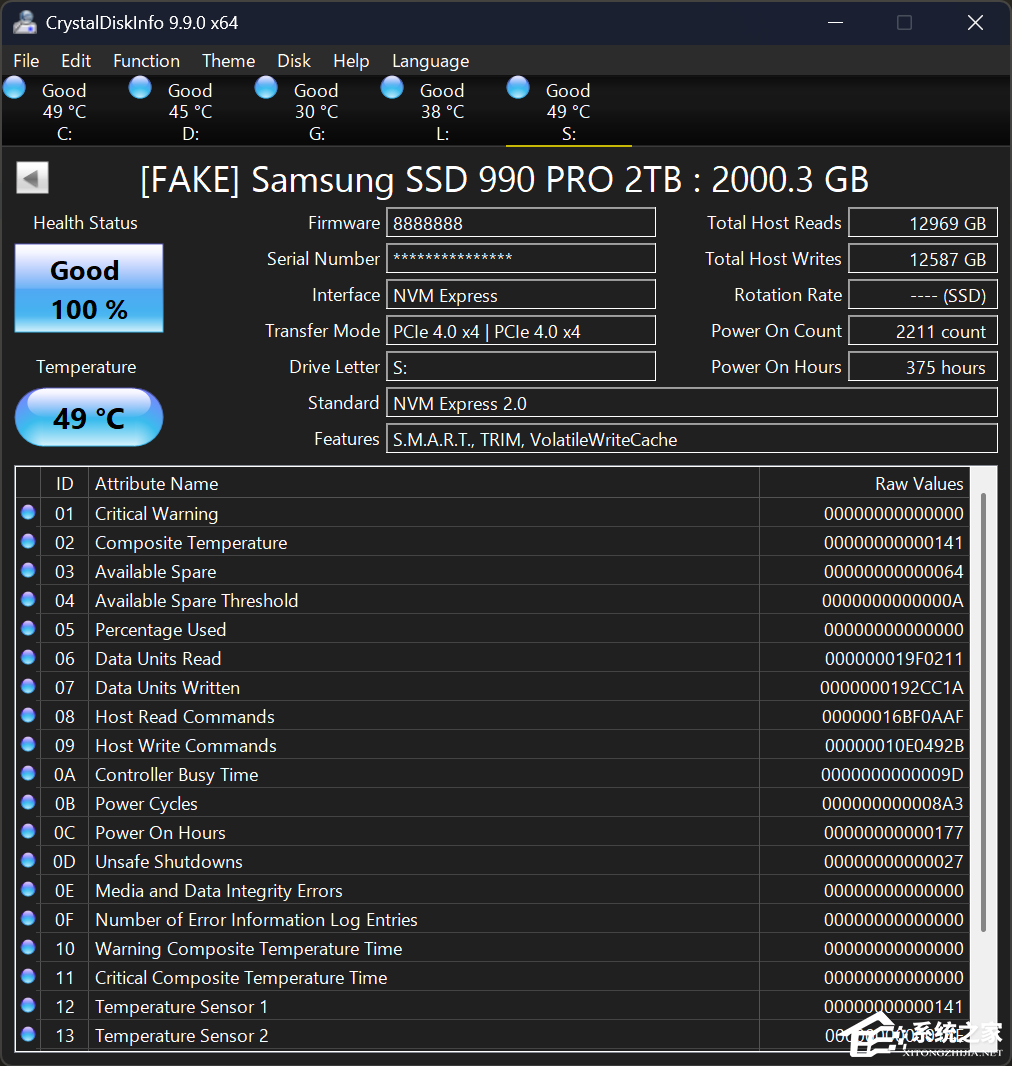Click the Features field listing S.M.A.R.T., TRIM
Screen dimensions: 1012x1066
(x=692, y=439)
